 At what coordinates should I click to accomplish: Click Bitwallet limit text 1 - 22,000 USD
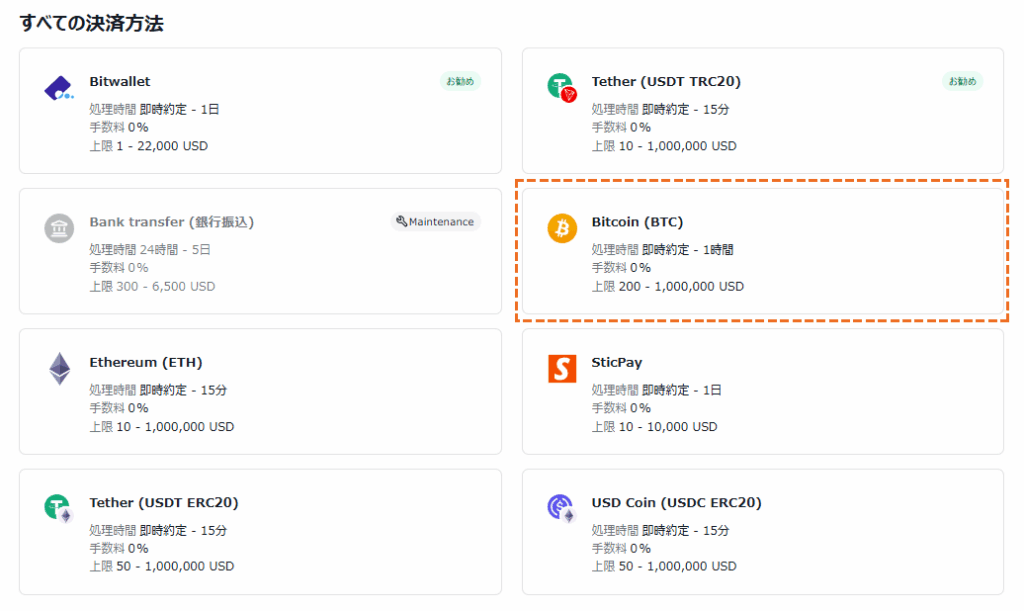point(162,146)
